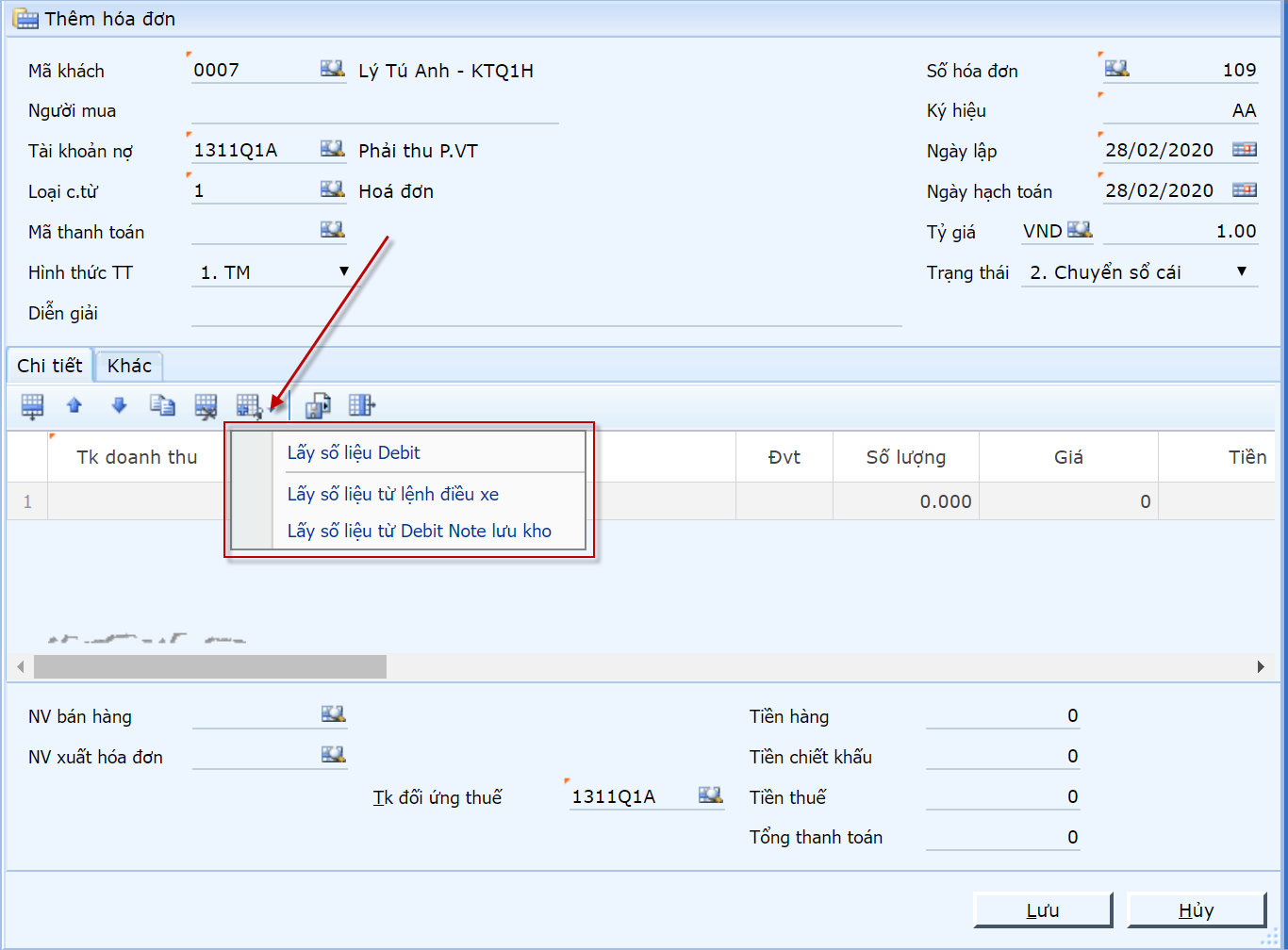This screenshot has height=950, width=1288.
Task: Move the detail row down with the down arrow
Action: pyautogui.click(x=119, y=405)
